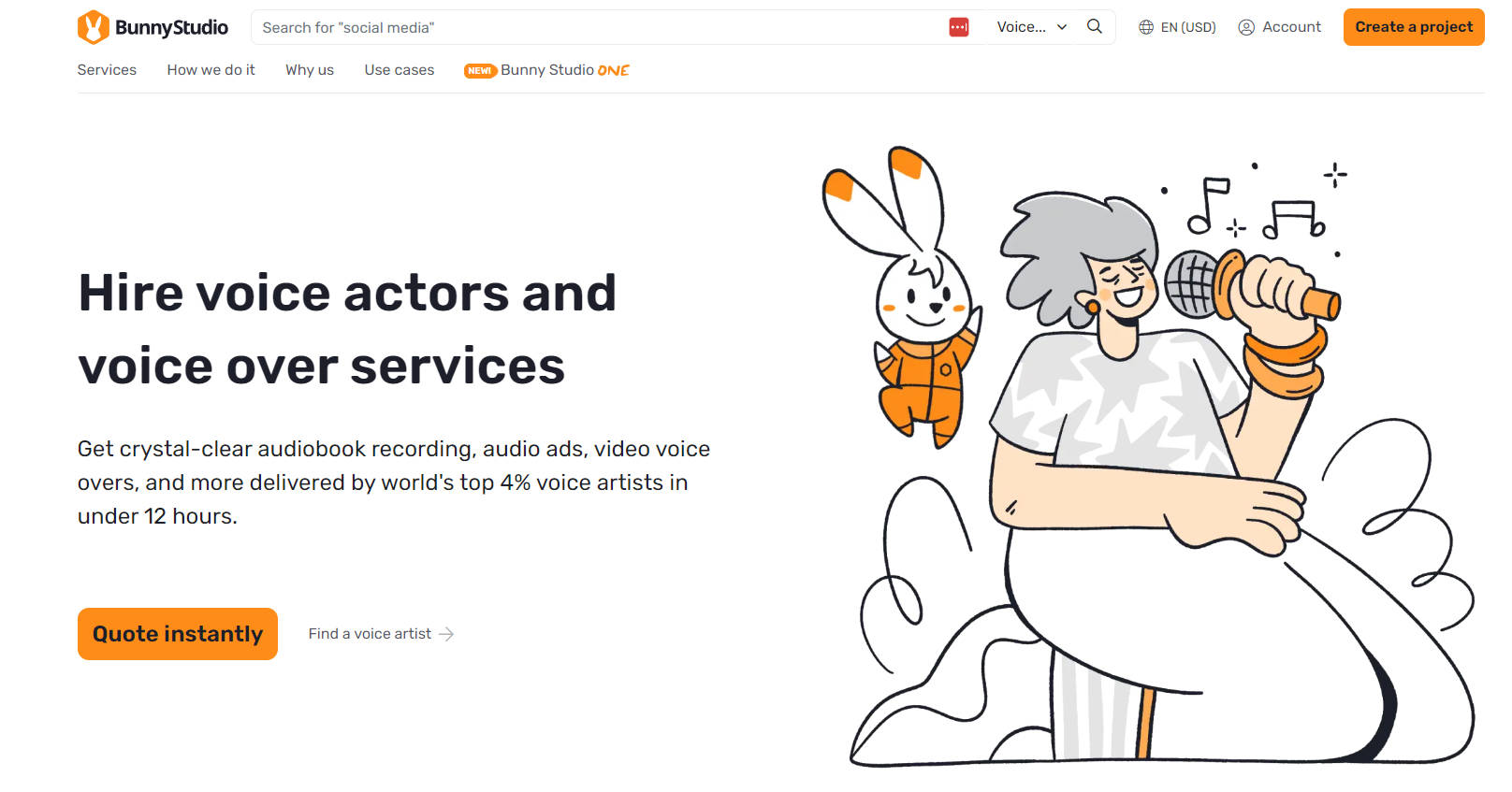The image size is (1512, 792).
Task: Click the orange NEW badge icon
Action: click(479, 71)
